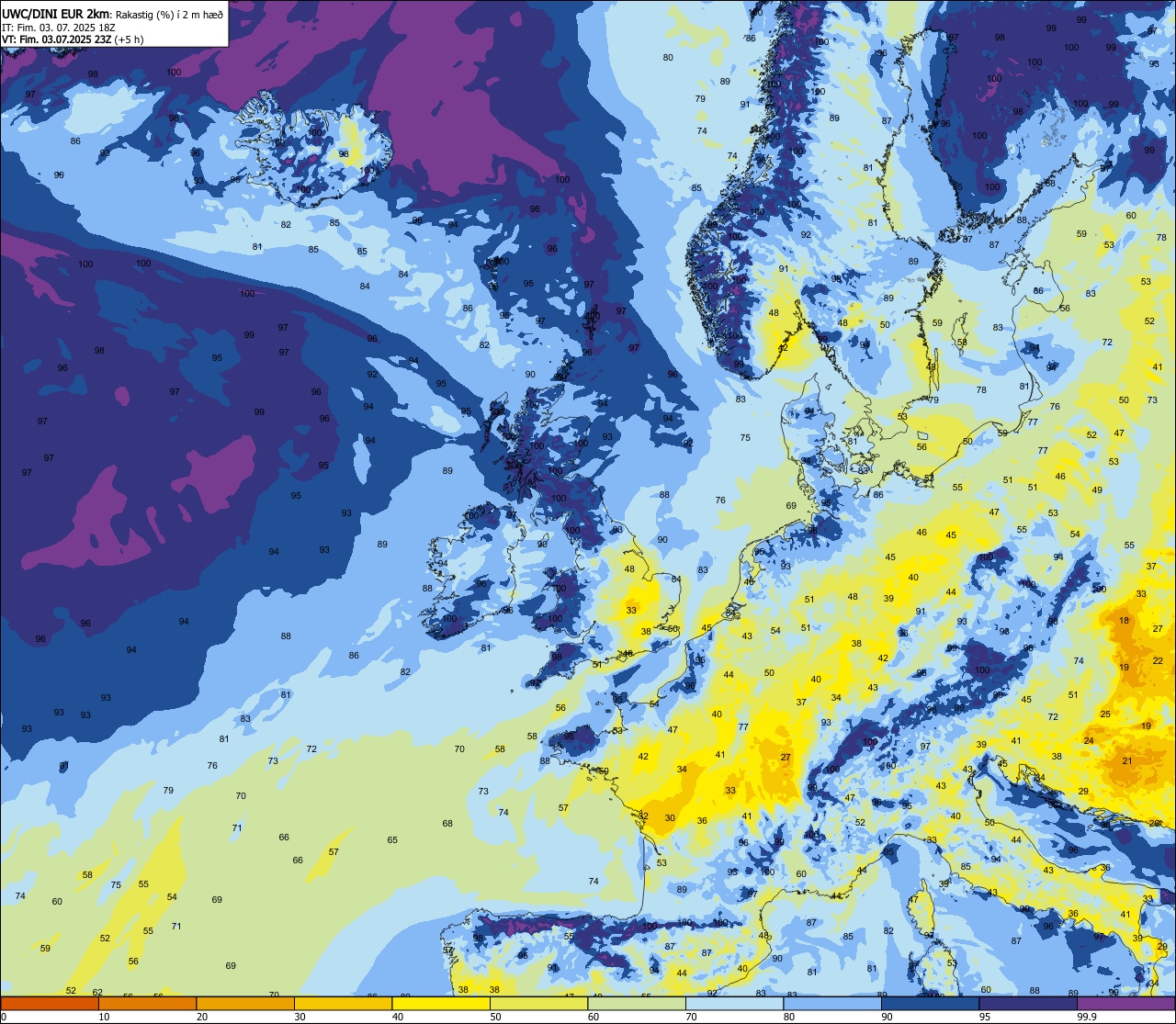Click the 50–60 pale yellow legend swatch

pyautogui.click(x=538, y=1004)
